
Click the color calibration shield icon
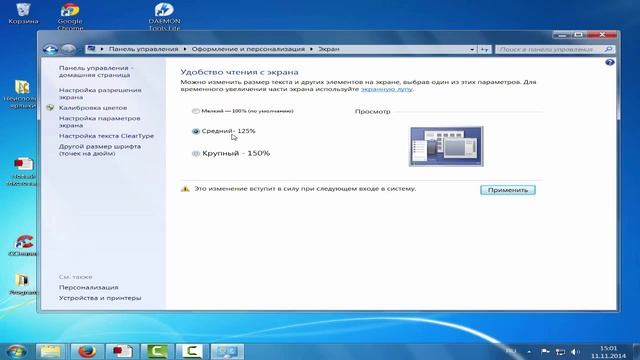[x=50, y=108]
